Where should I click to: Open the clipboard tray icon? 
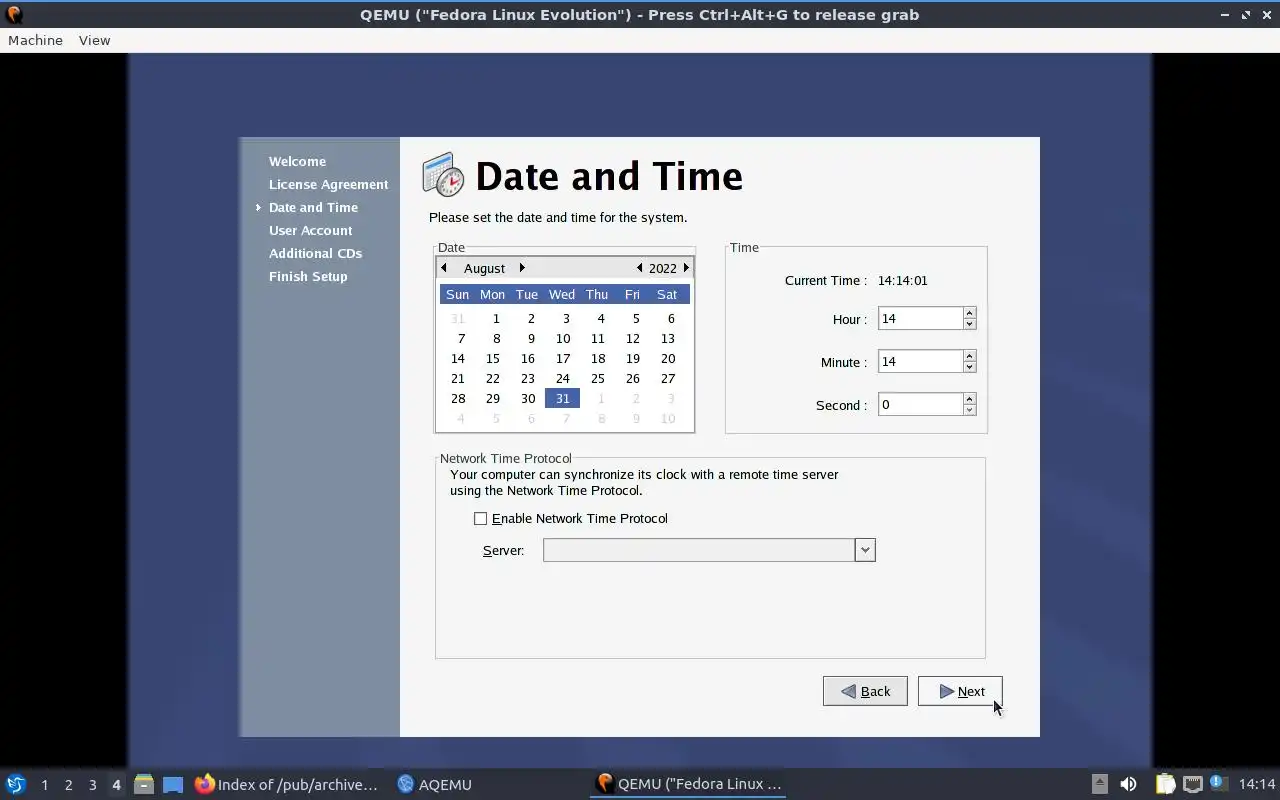[x=1165, y=784]
